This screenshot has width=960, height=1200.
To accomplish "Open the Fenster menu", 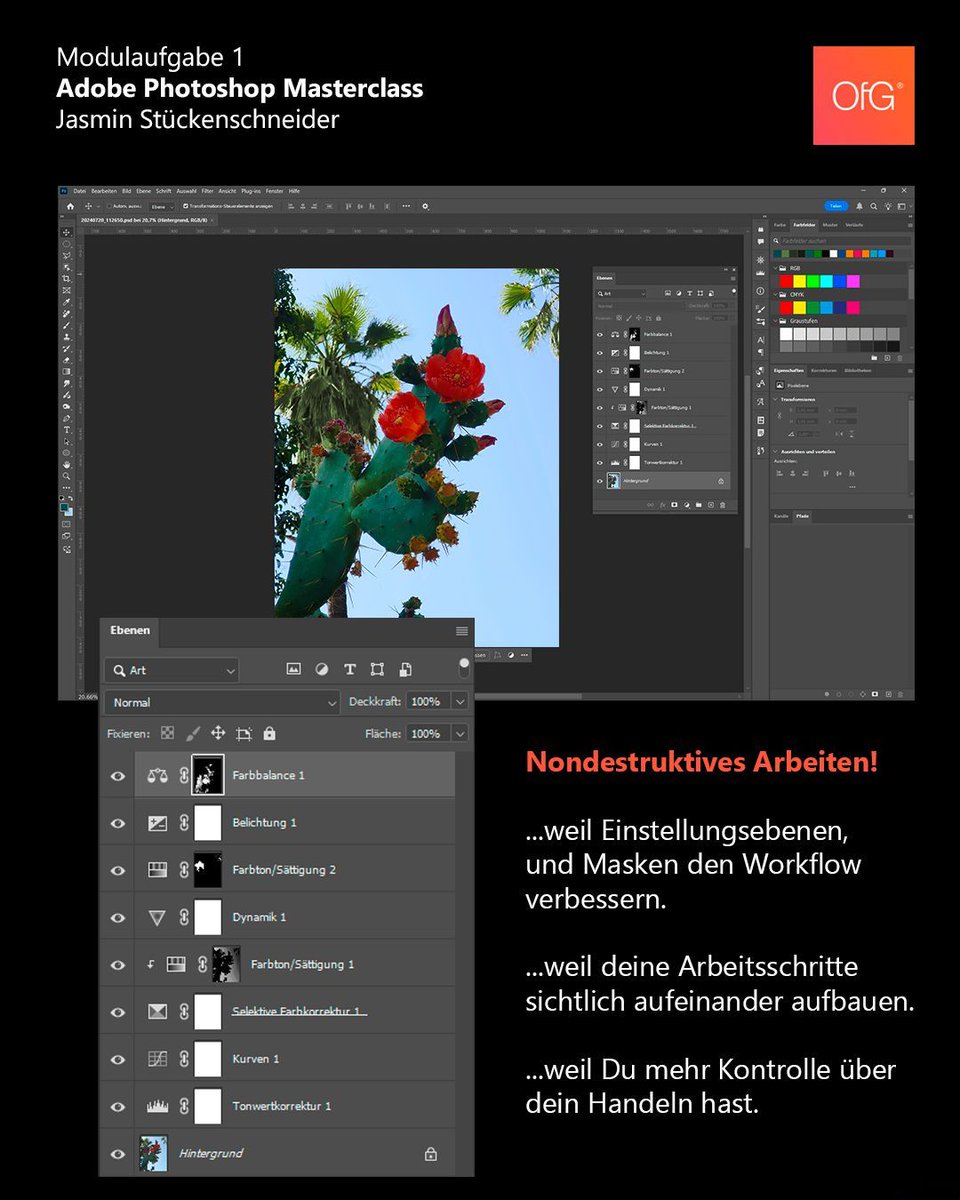I will 274,191.
